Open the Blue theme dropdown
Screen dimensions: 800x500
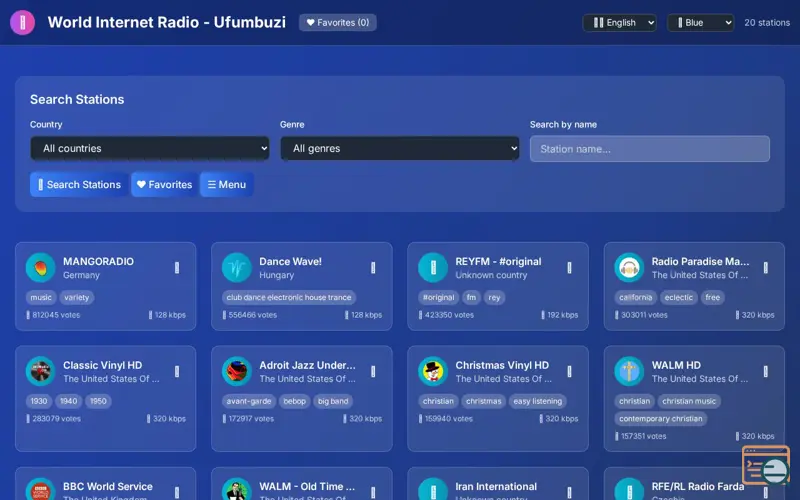pos(701,22)
